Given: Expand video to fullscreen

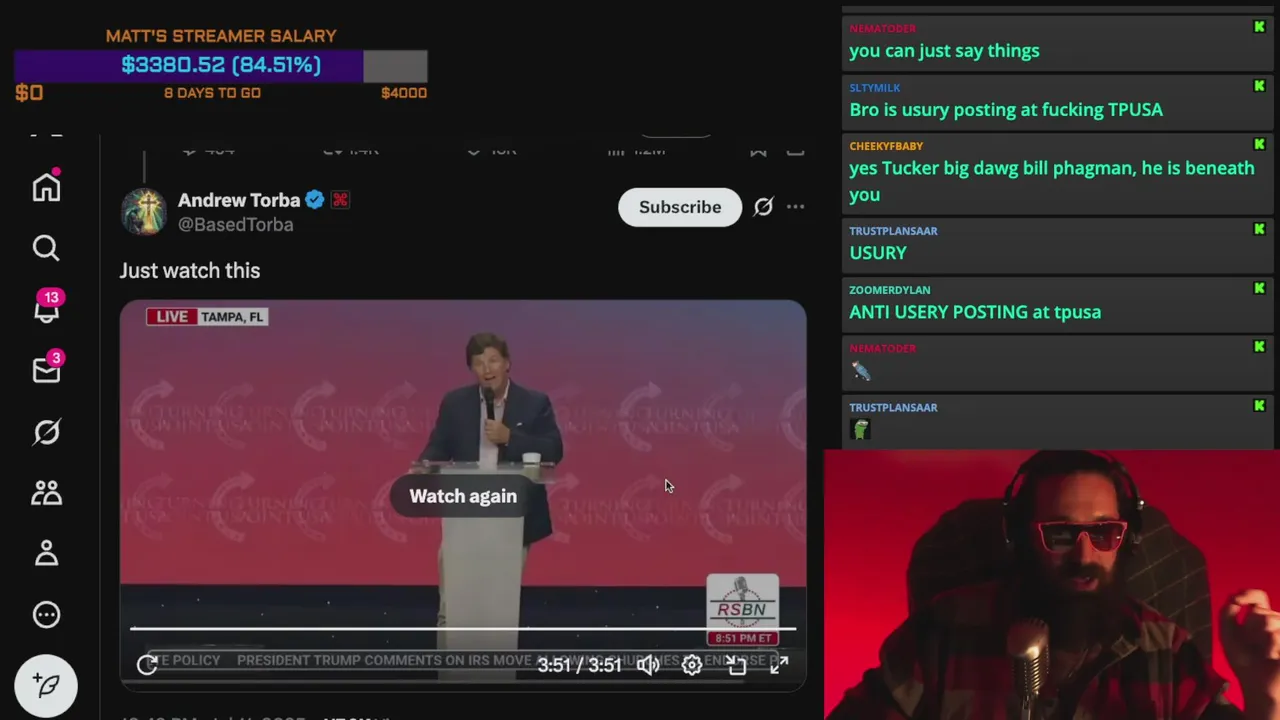Looking at the screenshot, I should (779, 665).
